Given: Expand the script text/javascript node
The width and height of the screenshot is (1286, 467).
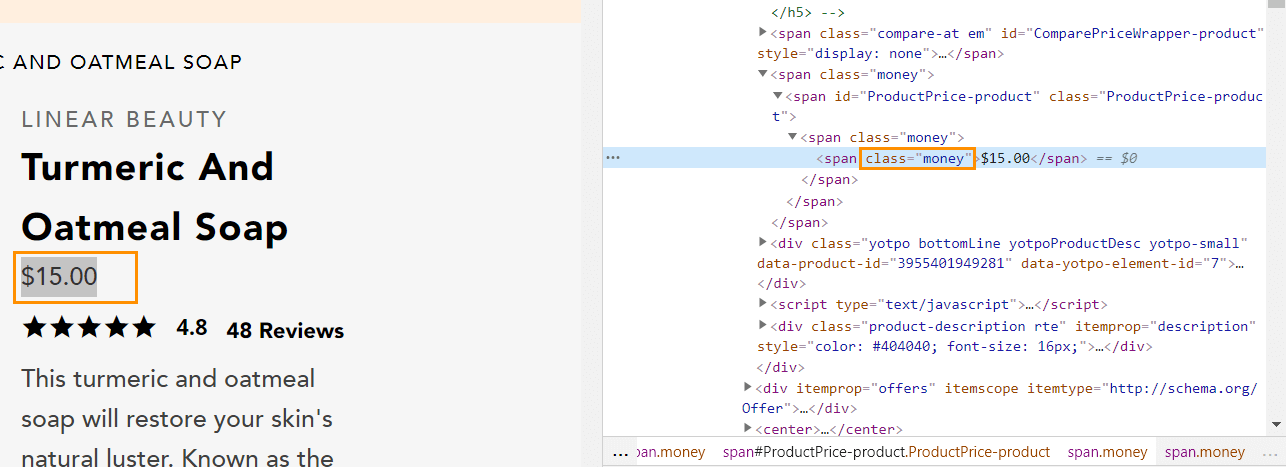Looking at the screenshot, I should (x=763, y=304).
